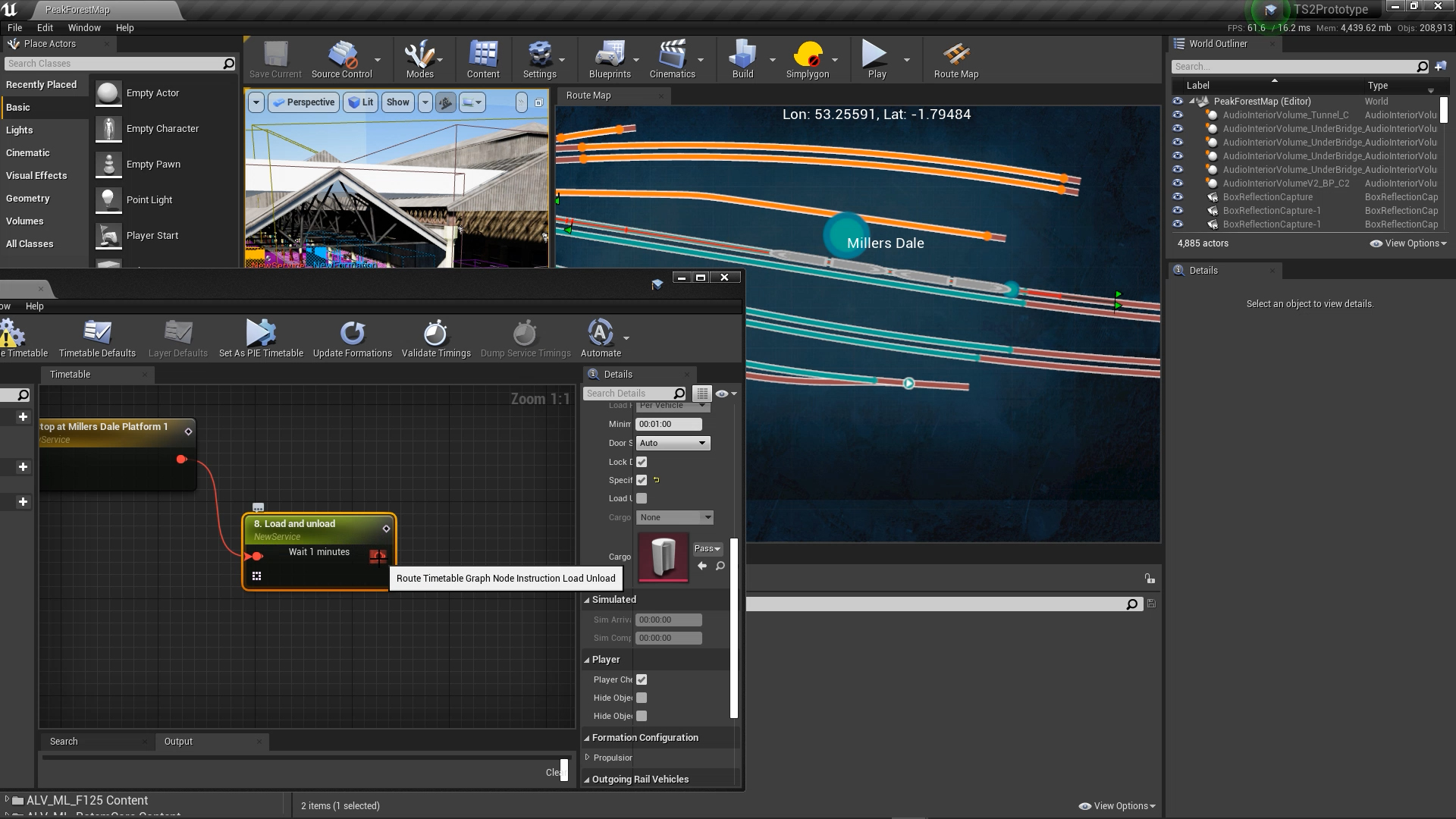Expand the Propulsion section in Details

click(588, 758)
